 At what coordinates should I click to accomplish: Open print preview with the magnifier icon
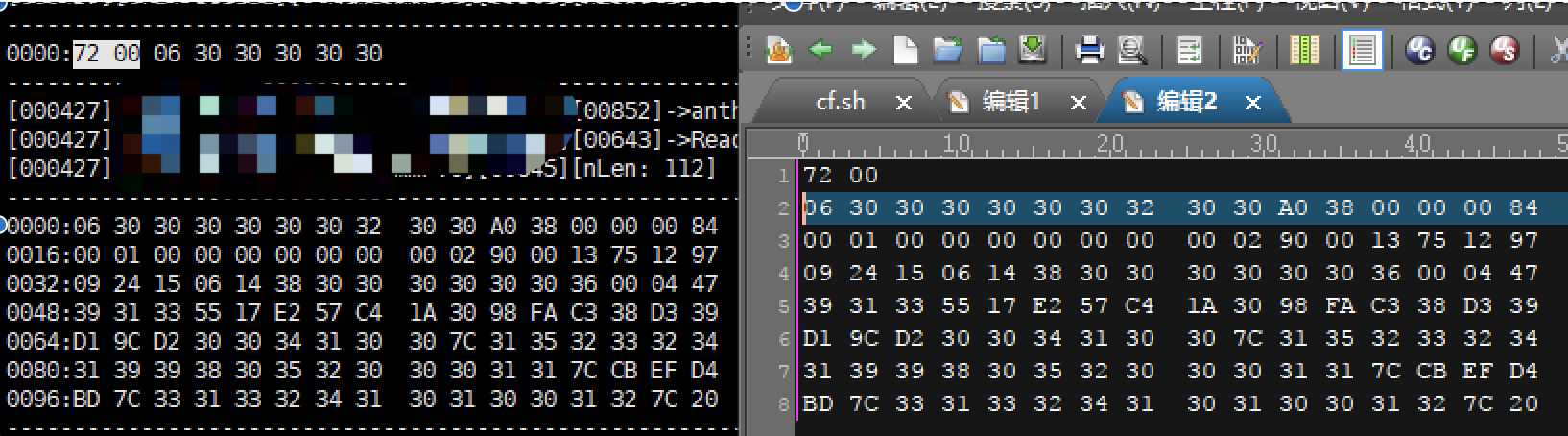[x=1132, y=49]
